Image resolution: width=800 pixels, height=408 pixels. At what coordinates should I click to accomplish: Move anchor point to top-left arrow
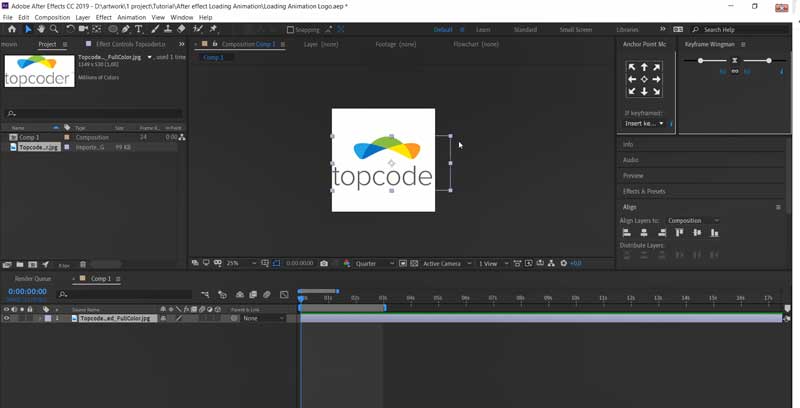(632, 67)
